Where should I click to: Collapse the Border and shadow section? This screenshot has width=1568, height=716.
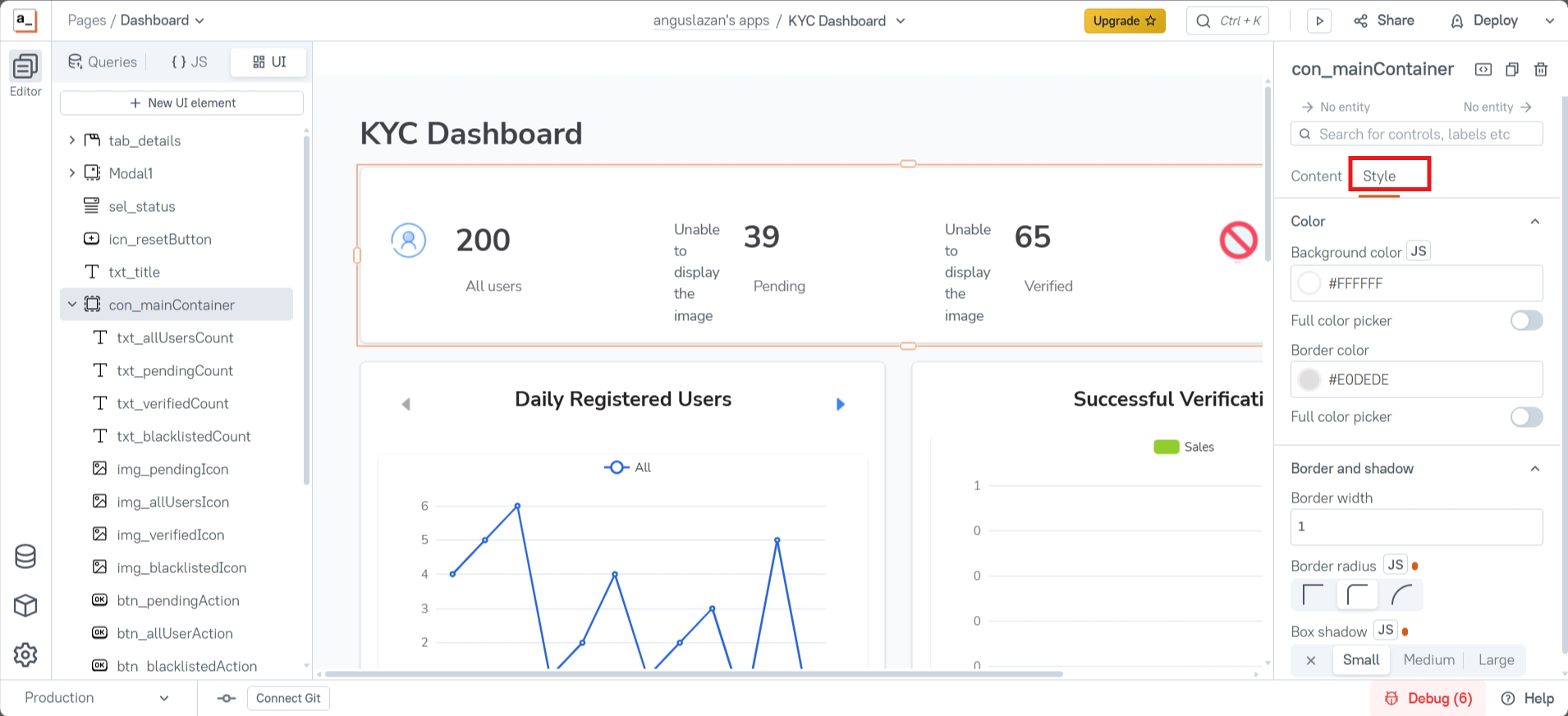coord(1534,469)
